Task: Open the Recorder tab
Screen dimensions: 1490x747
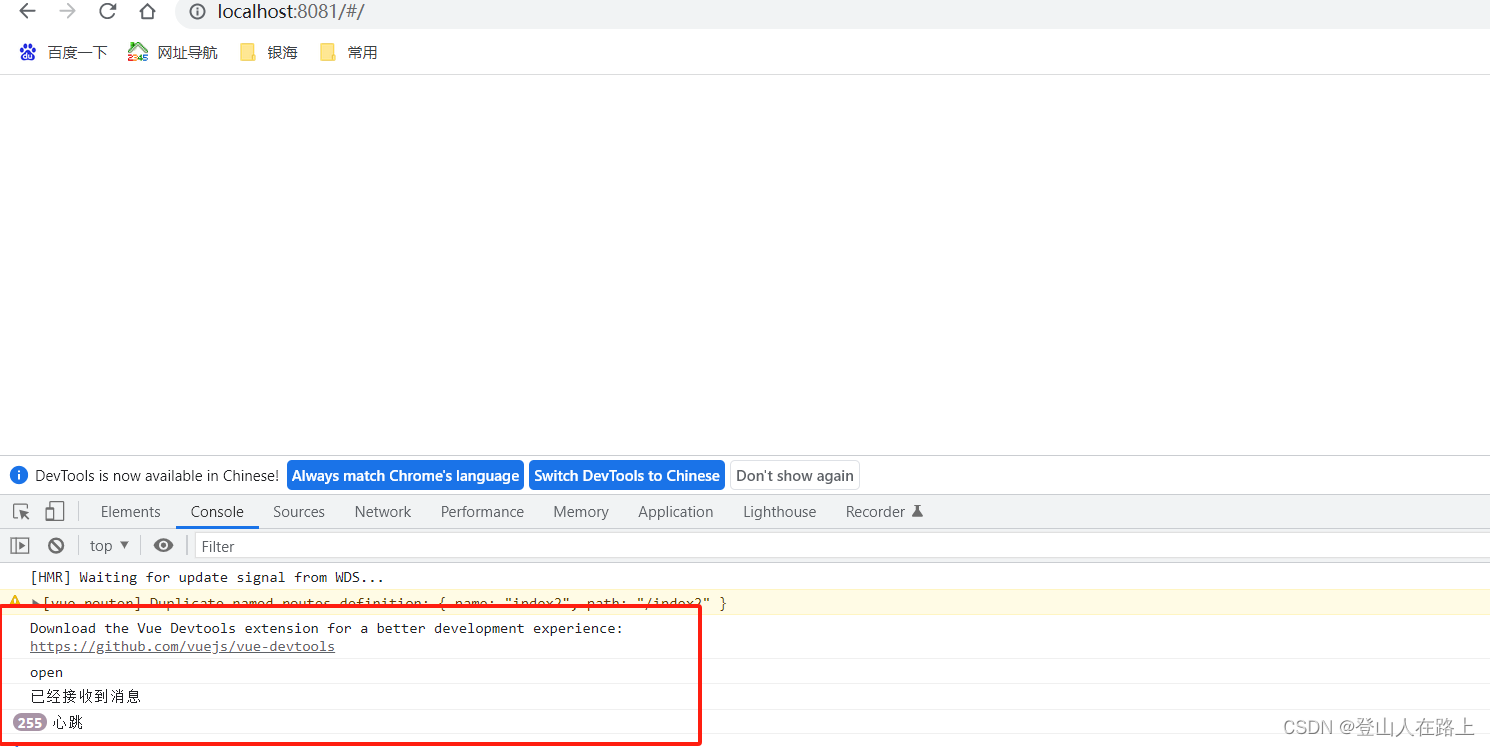Action: pyautogui.click(x=884, y=511)
